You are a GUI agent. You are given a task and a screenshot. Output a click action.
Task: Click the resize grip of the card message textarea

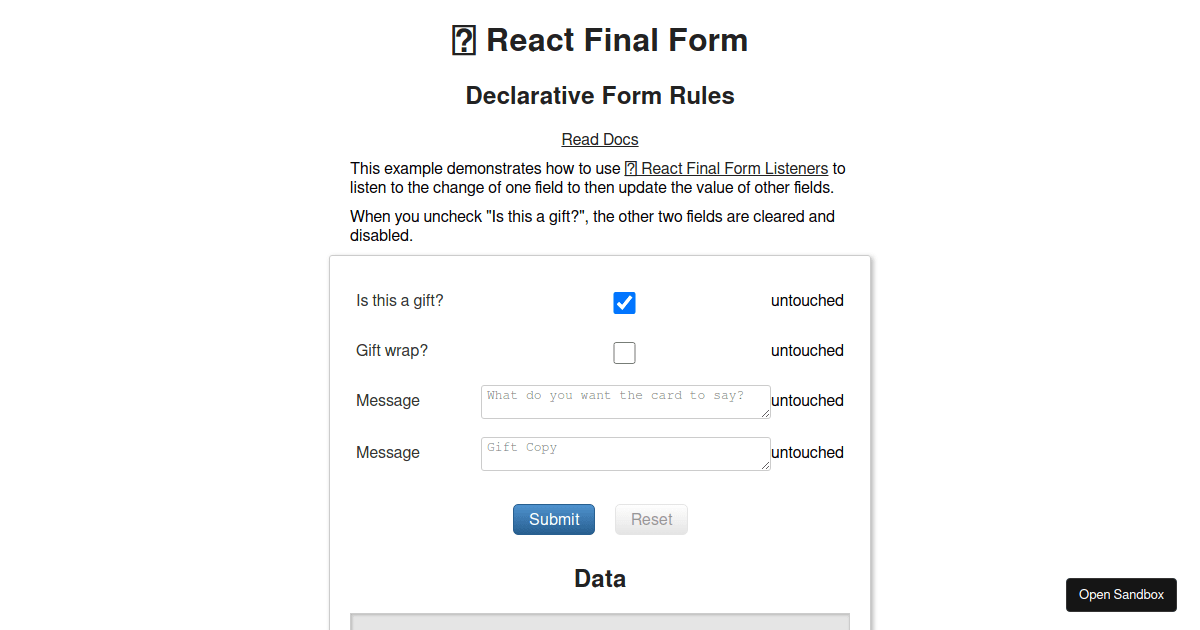[x=767, y=414]
